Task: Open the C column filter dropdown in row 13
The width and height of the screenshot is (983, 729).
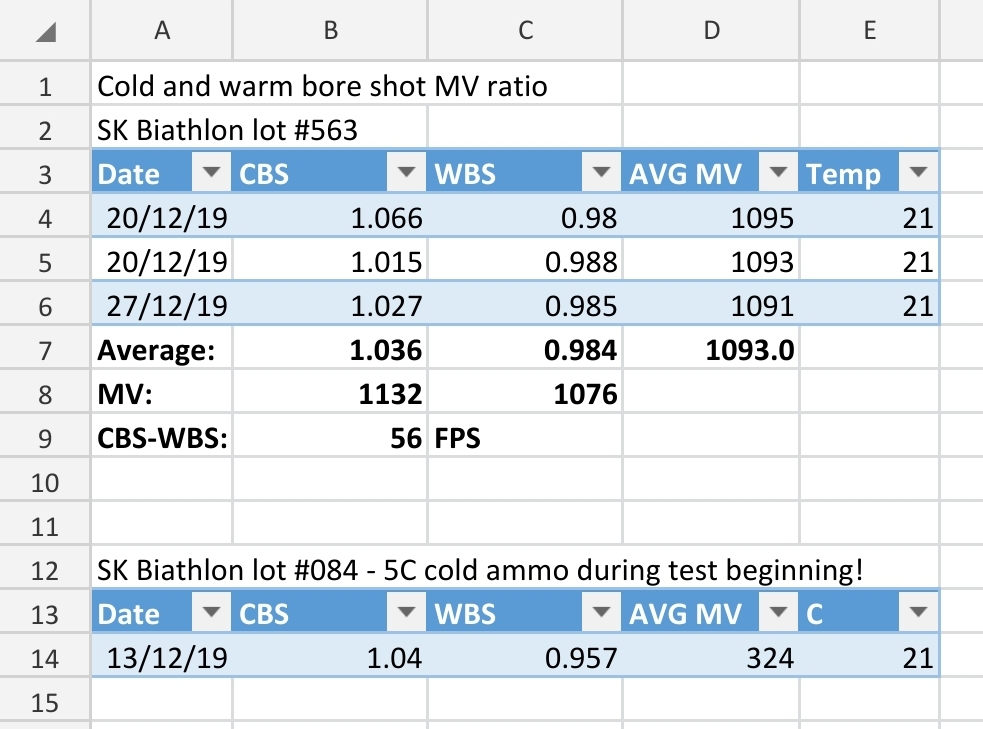Action: [x=918, y=611]
